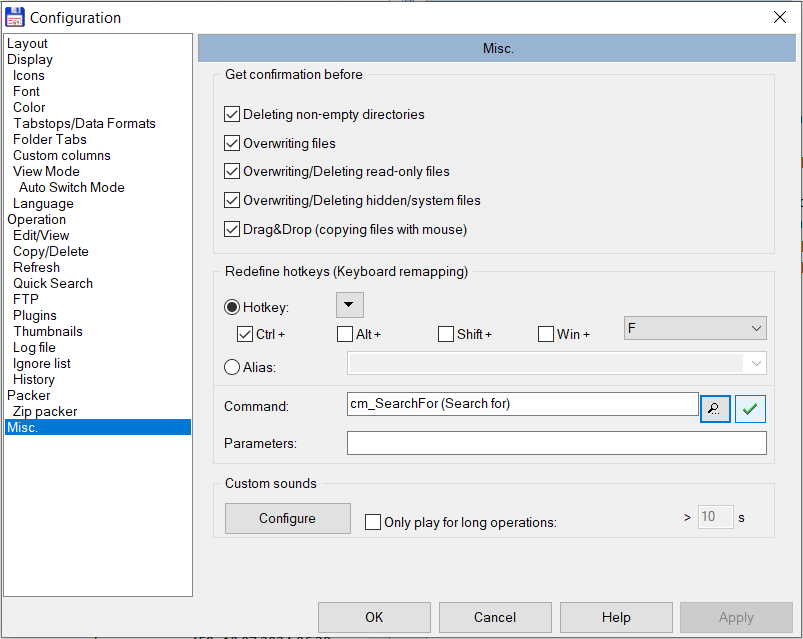Click the green checkmark confirm icon

[x=750, y=409]
